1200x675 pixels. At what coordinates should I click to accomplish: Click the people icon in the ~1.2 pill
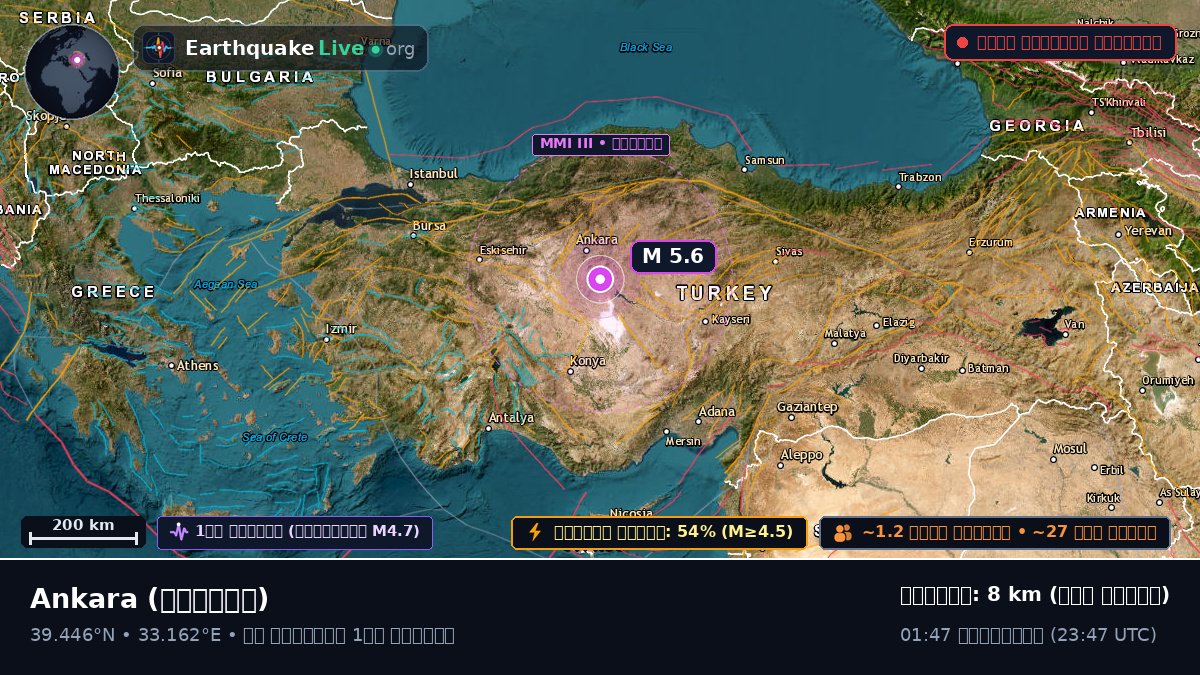[x=843, y=533]
